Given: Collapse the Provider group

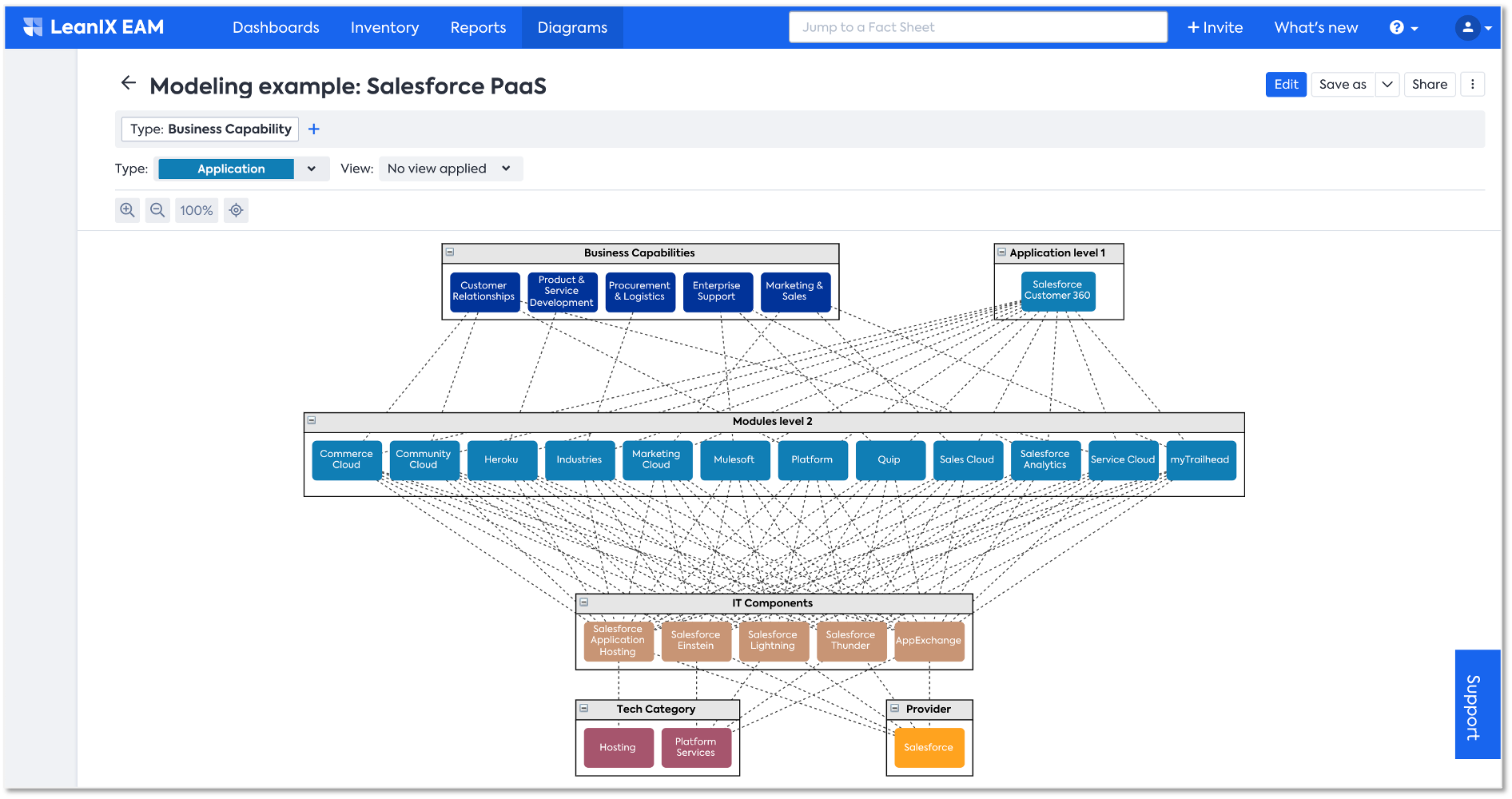Looking at the screenshot, I should [x=895, y=708].
